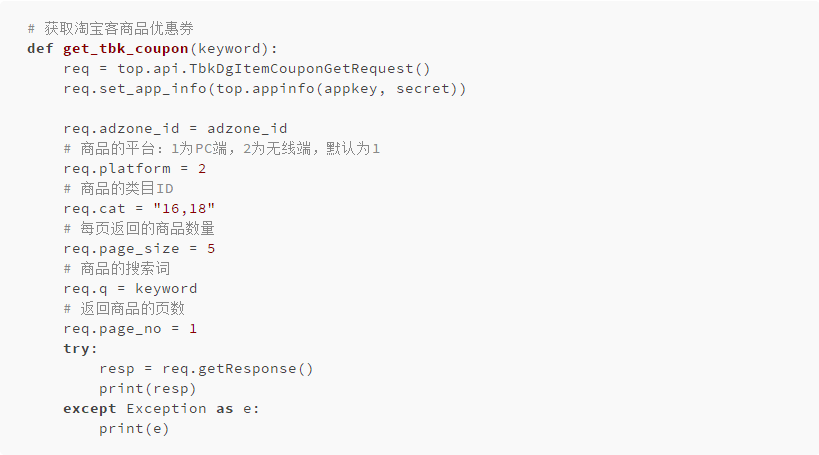This screenshot has width=819, height=455.
Task: Click the def keyword
Action: [x=40, y=49]
